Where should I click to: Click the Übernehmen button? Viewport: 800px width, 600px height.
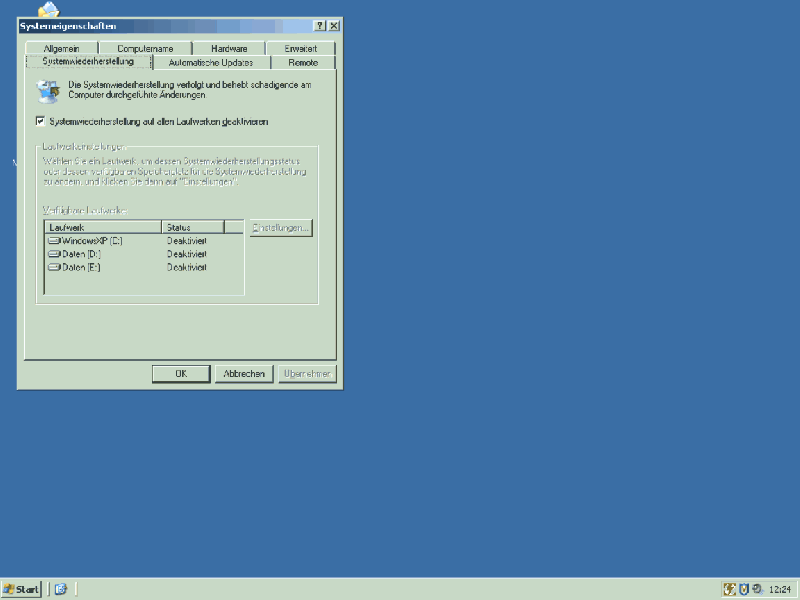pyautogui.click(x=308, y=374)
